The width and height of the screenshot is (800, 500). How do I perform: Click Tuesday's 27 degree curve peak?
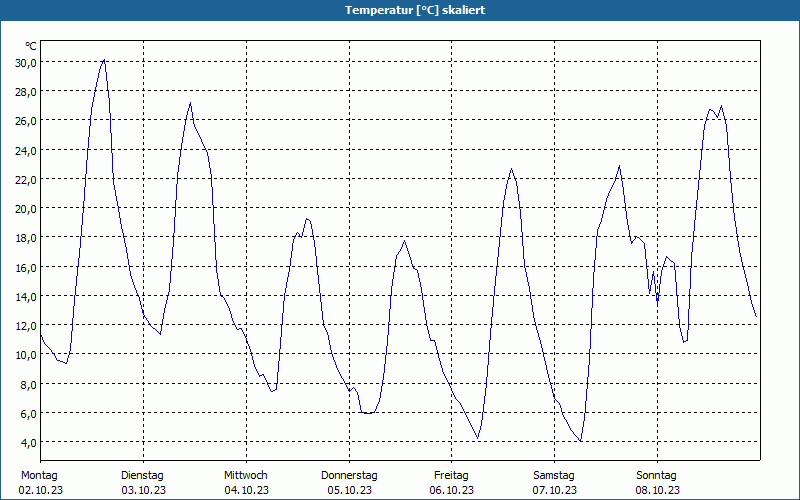pyautogui.click(x=190, y=103)
